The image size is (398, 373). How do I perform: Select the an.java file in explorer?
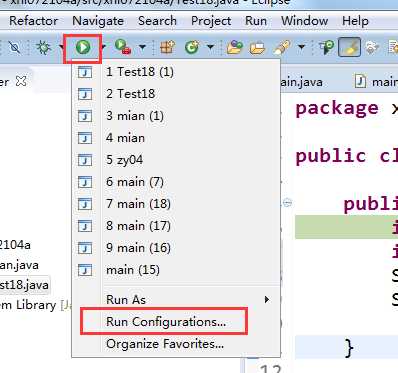19,265
